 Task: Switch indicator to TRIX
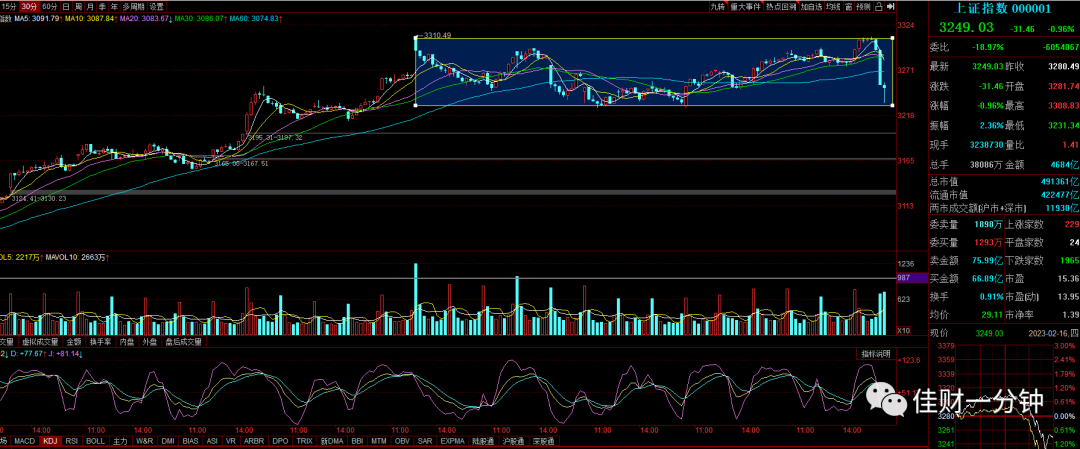pyautogui.click(x=304, y=441)
